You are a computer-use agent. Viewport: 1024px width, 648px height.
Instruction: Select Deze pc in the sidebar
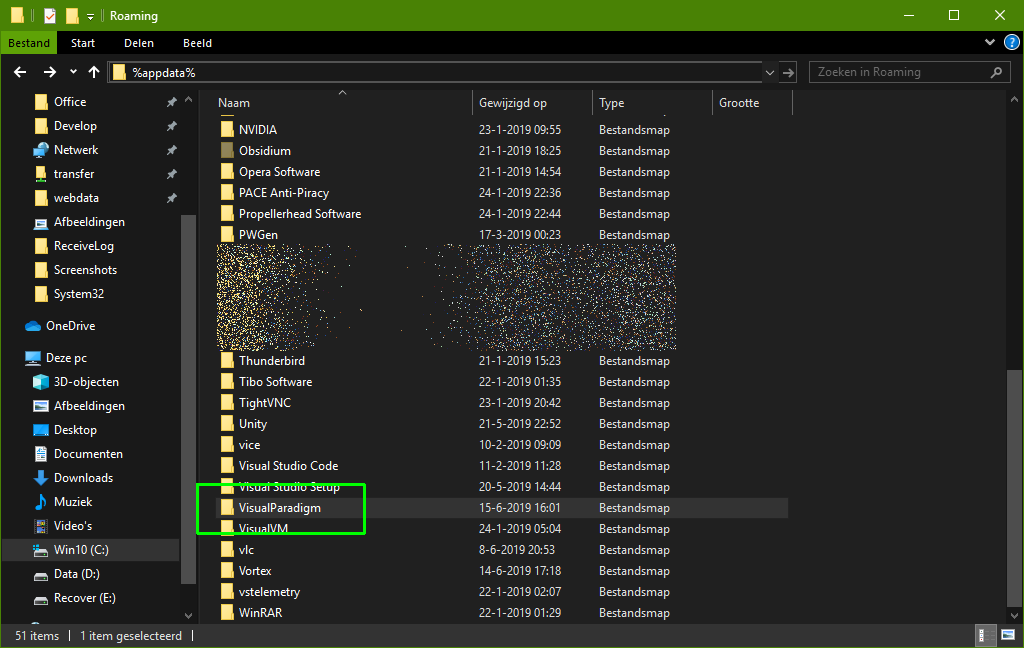[x=66, y=358]
